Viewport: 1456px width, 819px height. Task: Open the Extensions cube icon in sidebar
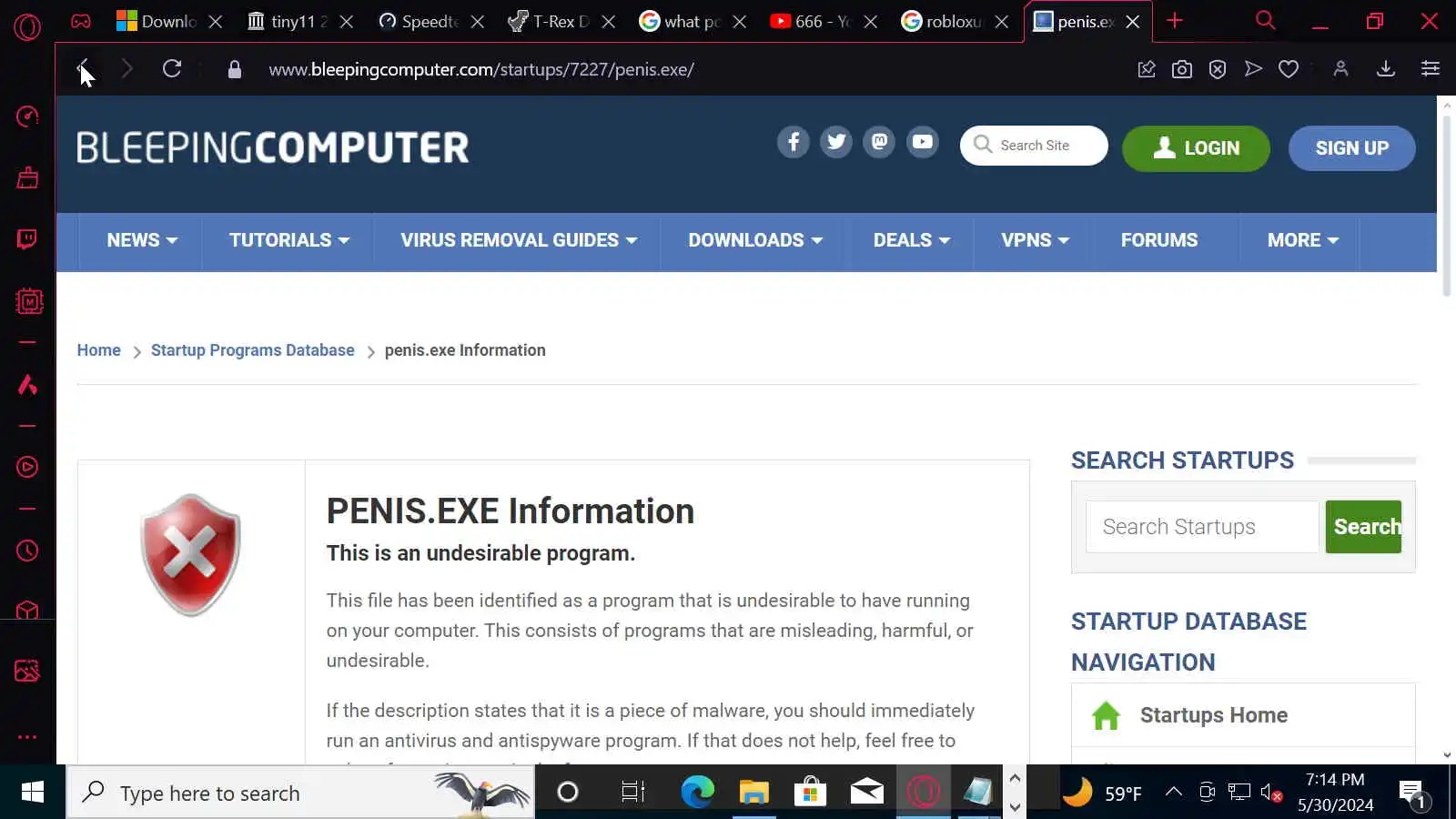coord(27,611)
